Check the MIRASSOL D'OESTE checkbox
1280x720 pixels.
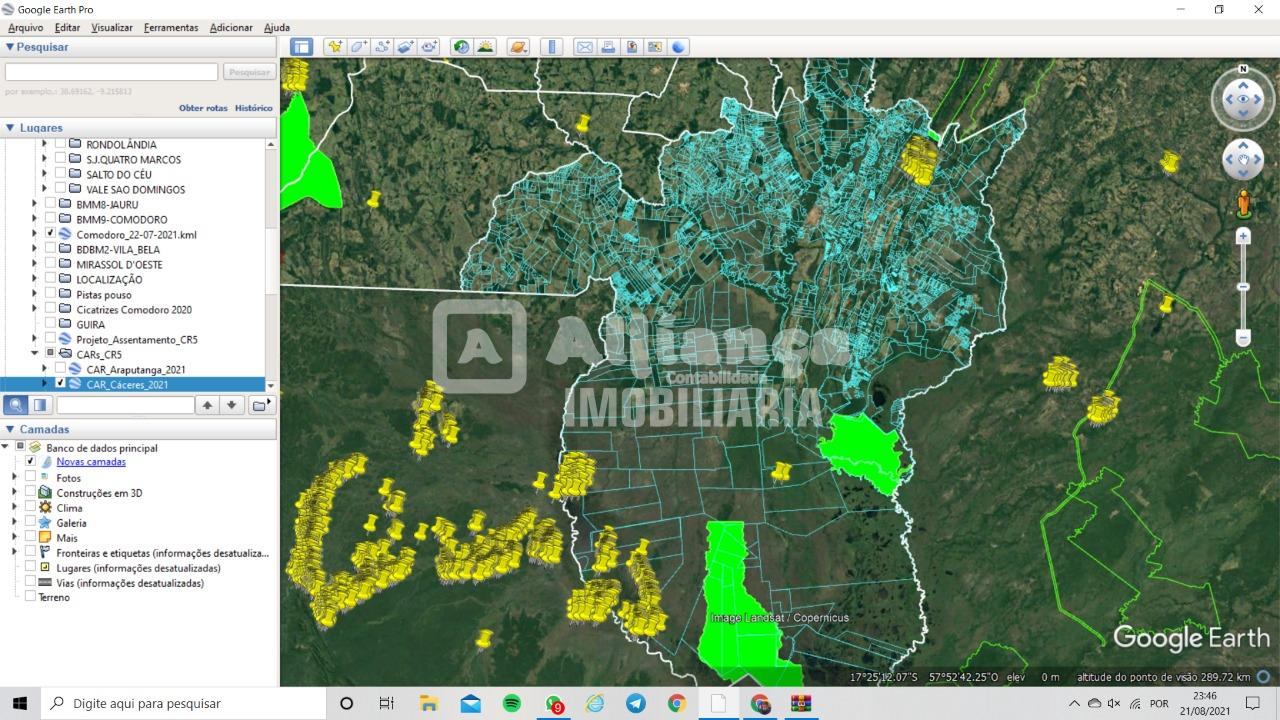coord(50,264)
